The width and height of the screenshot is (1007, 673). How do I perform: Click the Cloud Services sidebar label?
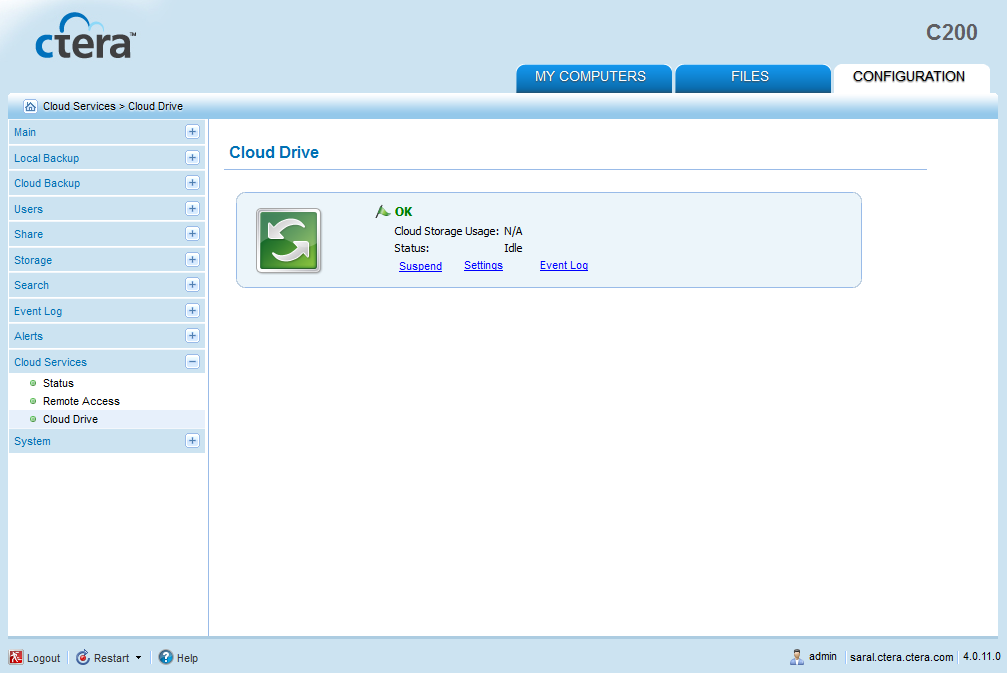(51, 362)
